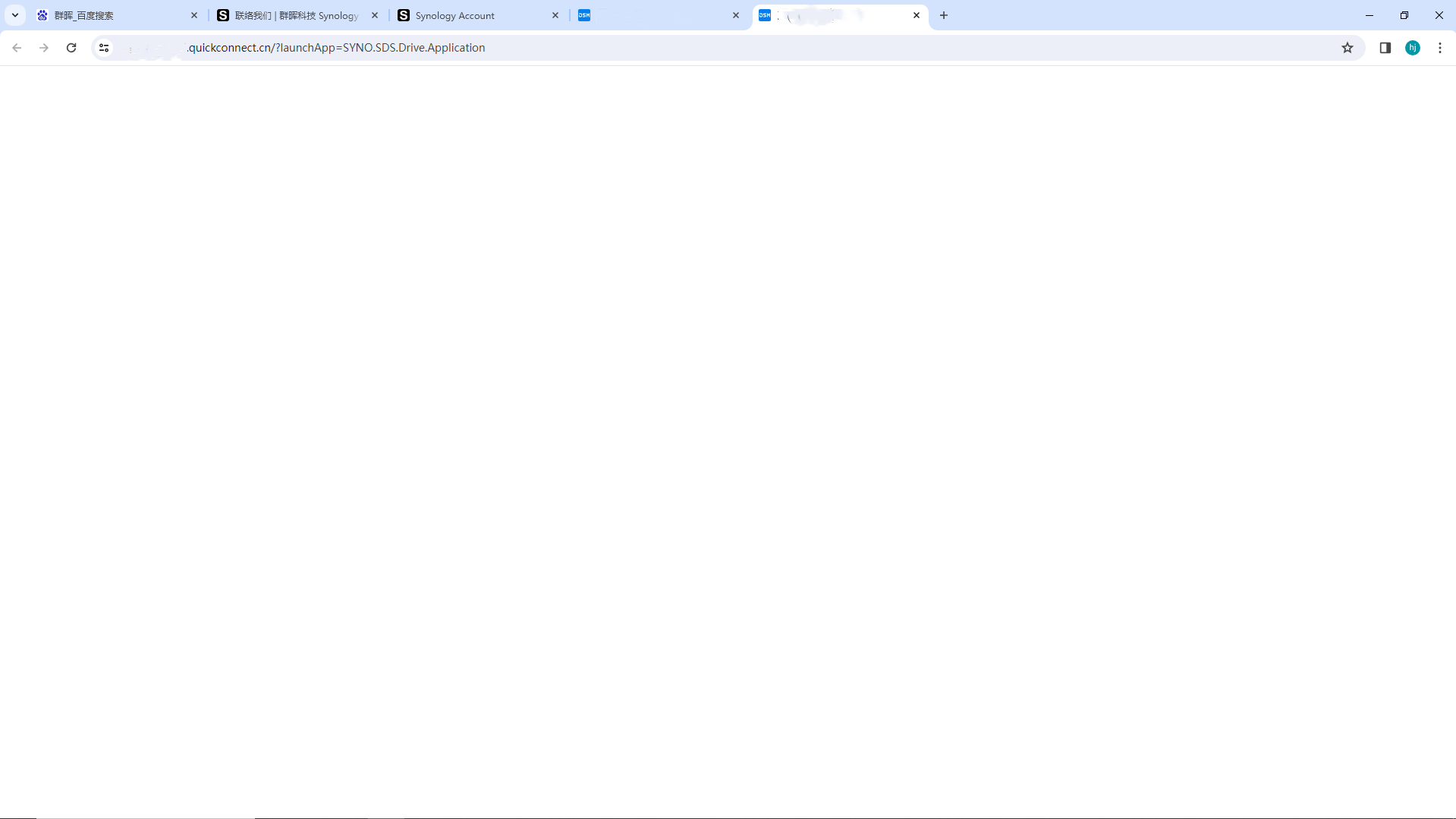The image size is (1456, 819).
Task: Open the browser side panel
Action: (x=1385, y=48)
